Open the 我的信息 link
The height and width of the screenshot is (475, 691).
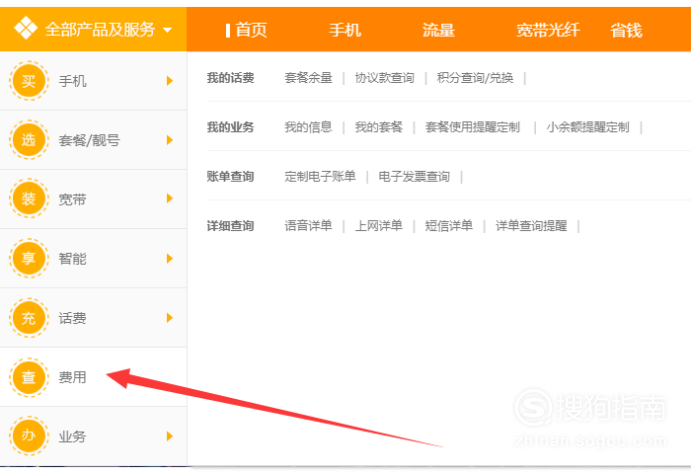[308, 127]
